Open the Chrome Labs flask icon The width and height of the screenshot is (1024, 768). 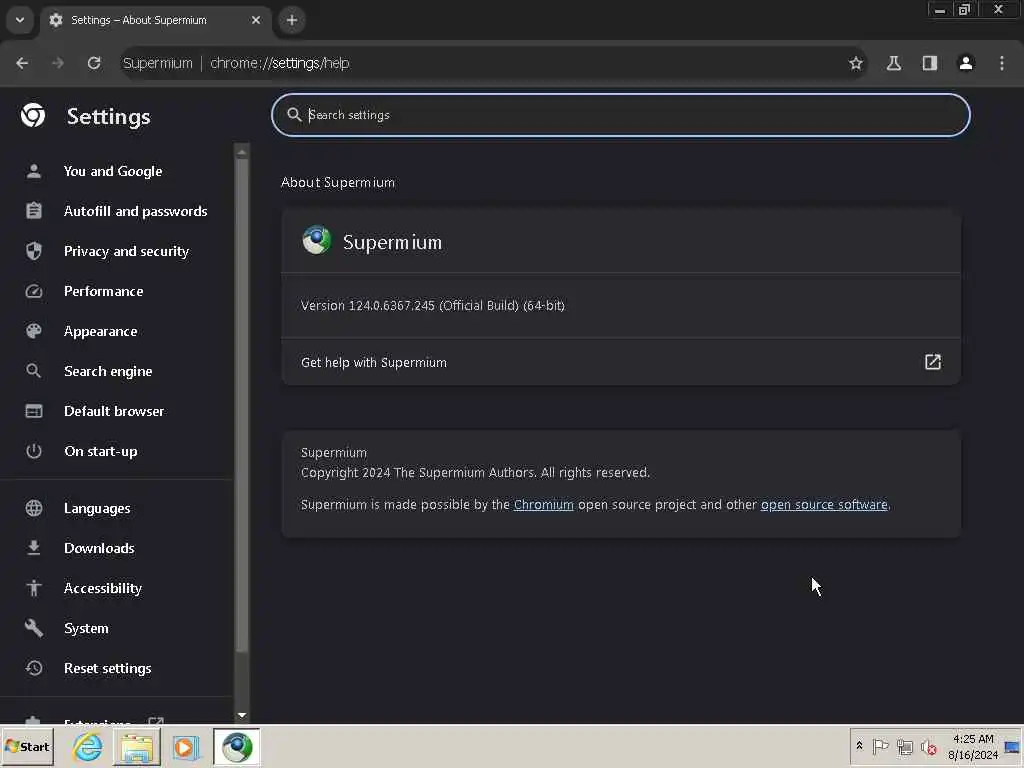[893, 63]
